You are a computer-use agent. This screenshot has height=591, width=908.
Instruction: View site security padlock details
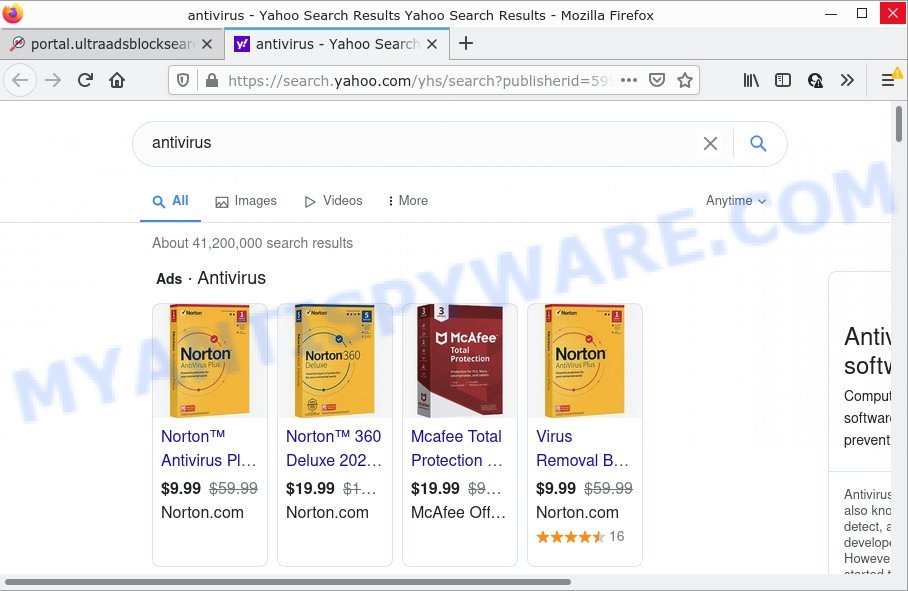pos(212,80)
